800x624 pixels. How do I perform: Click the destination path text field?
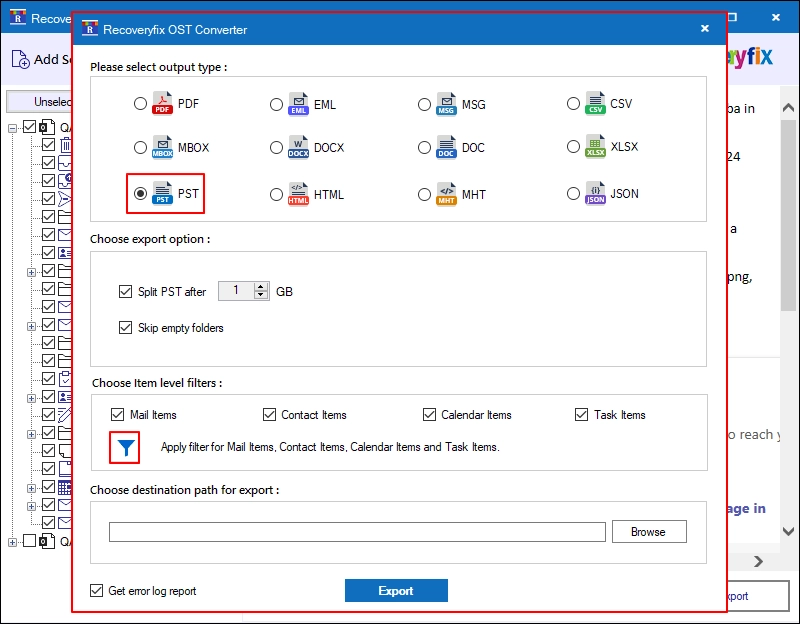pos(357,532)
